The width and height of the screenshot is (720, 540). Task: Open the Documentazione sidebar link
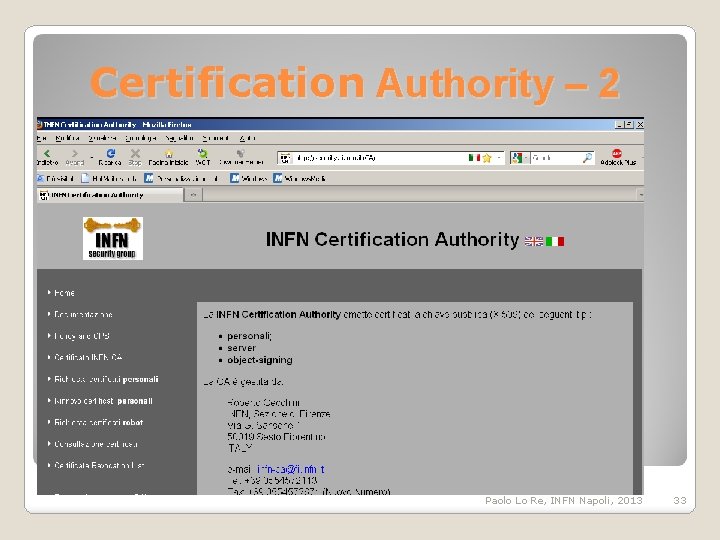pos(83,314)
